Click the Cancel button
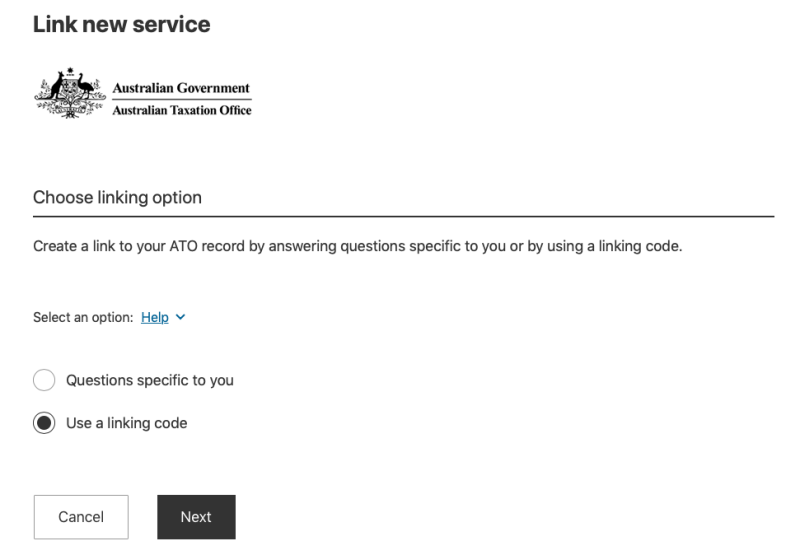 [x=81, y=517]
